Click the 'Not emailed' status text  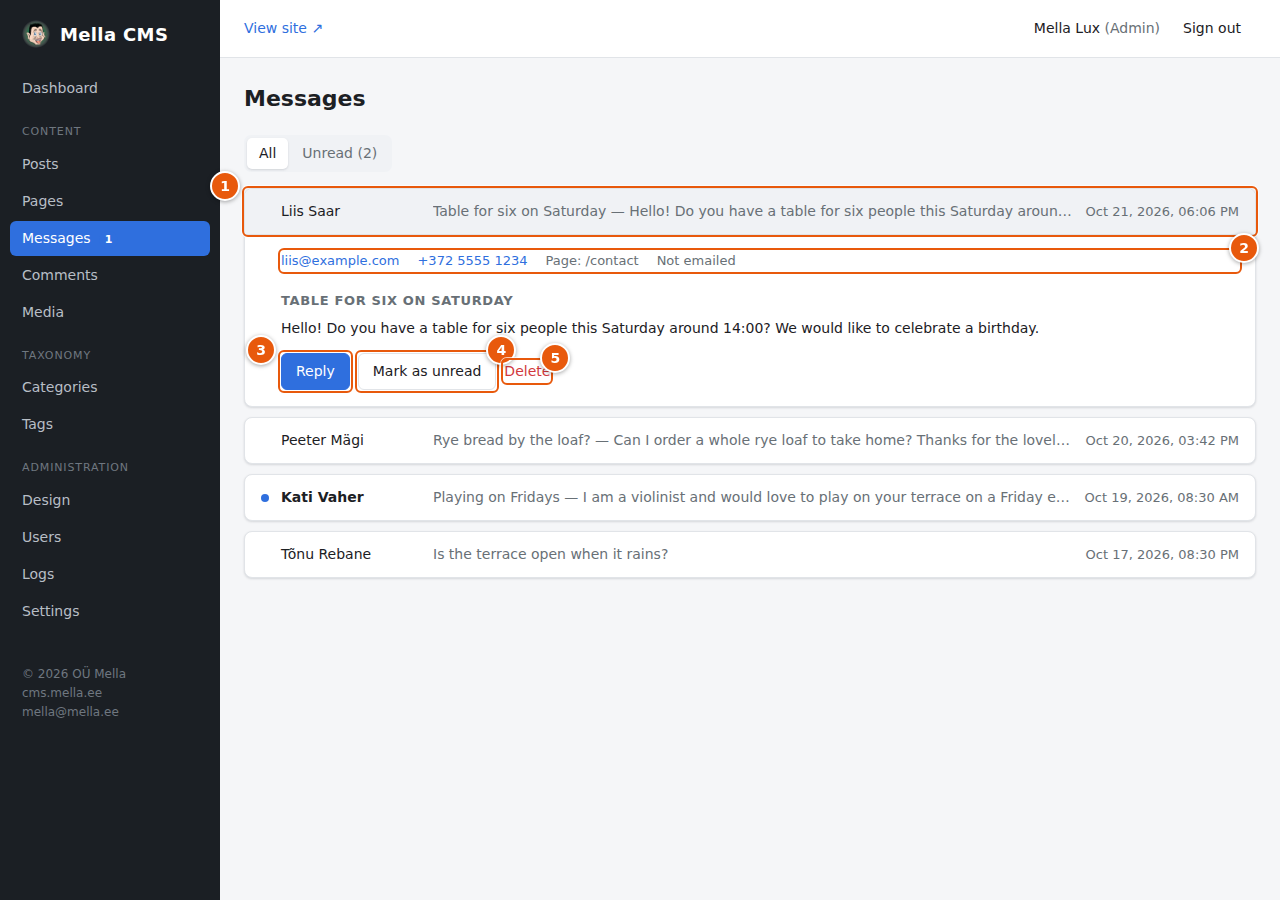pyautogui.click(x=696, y=261)
